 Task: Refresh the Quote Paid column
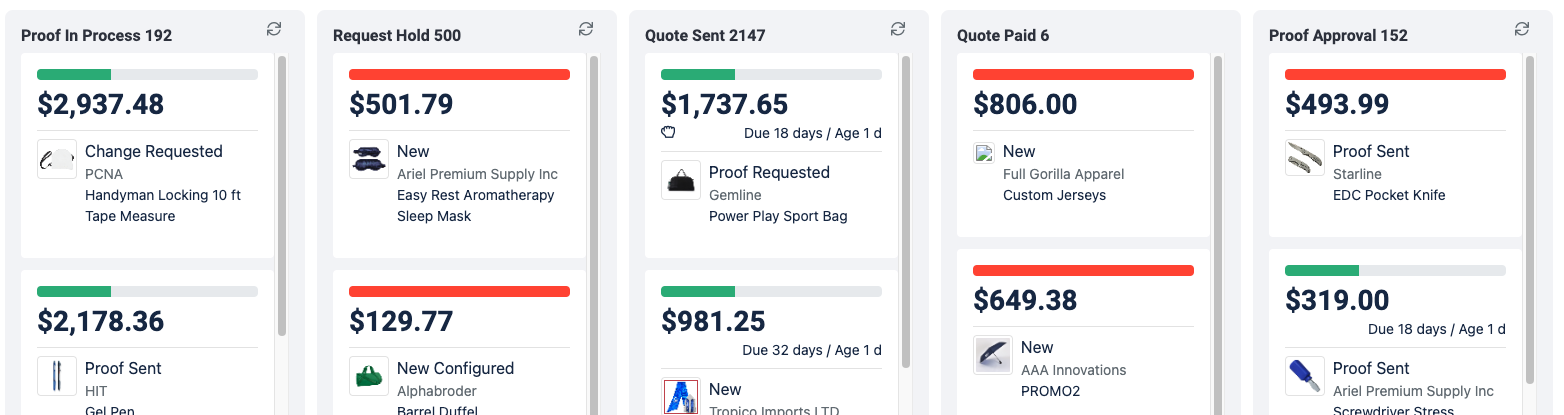(1210, 29)
